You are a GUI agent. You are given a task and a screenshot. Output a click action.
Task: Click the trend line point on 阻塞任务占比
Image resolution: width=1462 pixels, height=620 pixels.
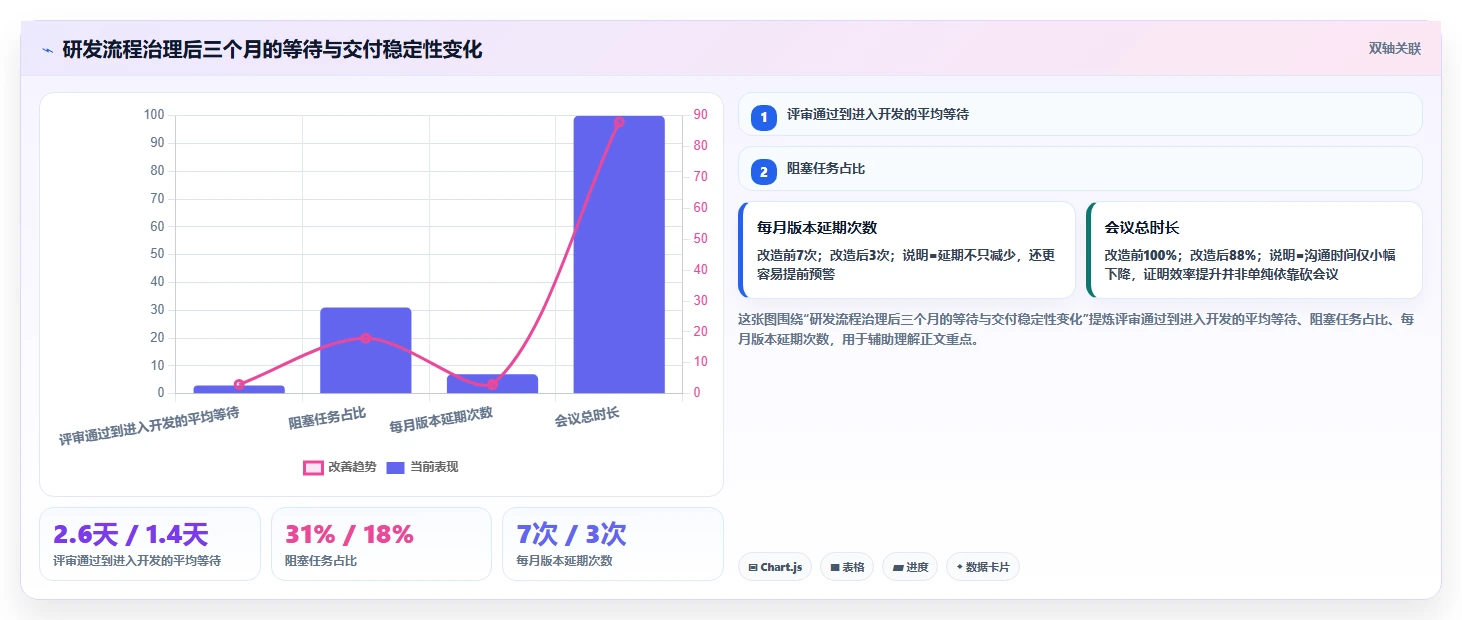coord(366,338)
